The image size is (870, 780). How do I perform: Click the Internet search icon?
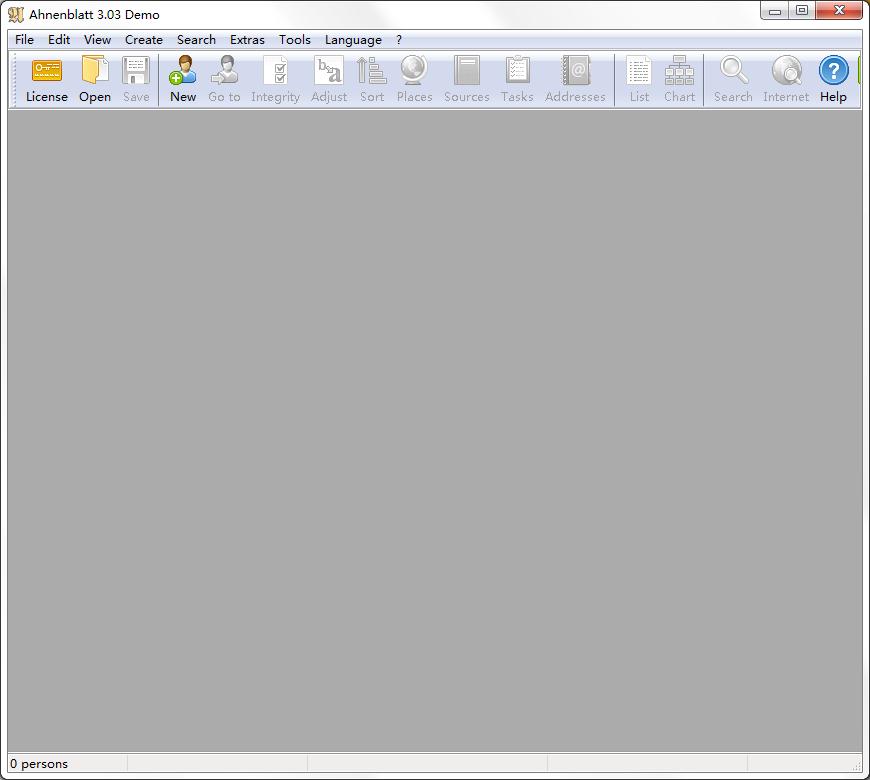tap(786, 72)
